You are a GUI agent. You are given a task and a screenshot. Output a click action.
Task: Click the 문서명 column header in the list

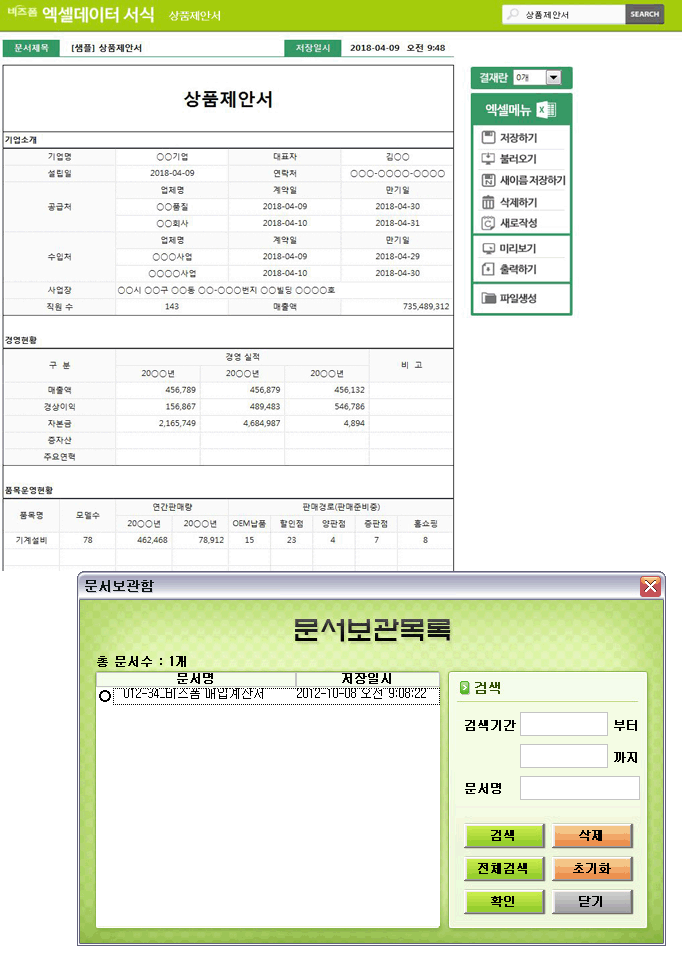tap(196, 679)
